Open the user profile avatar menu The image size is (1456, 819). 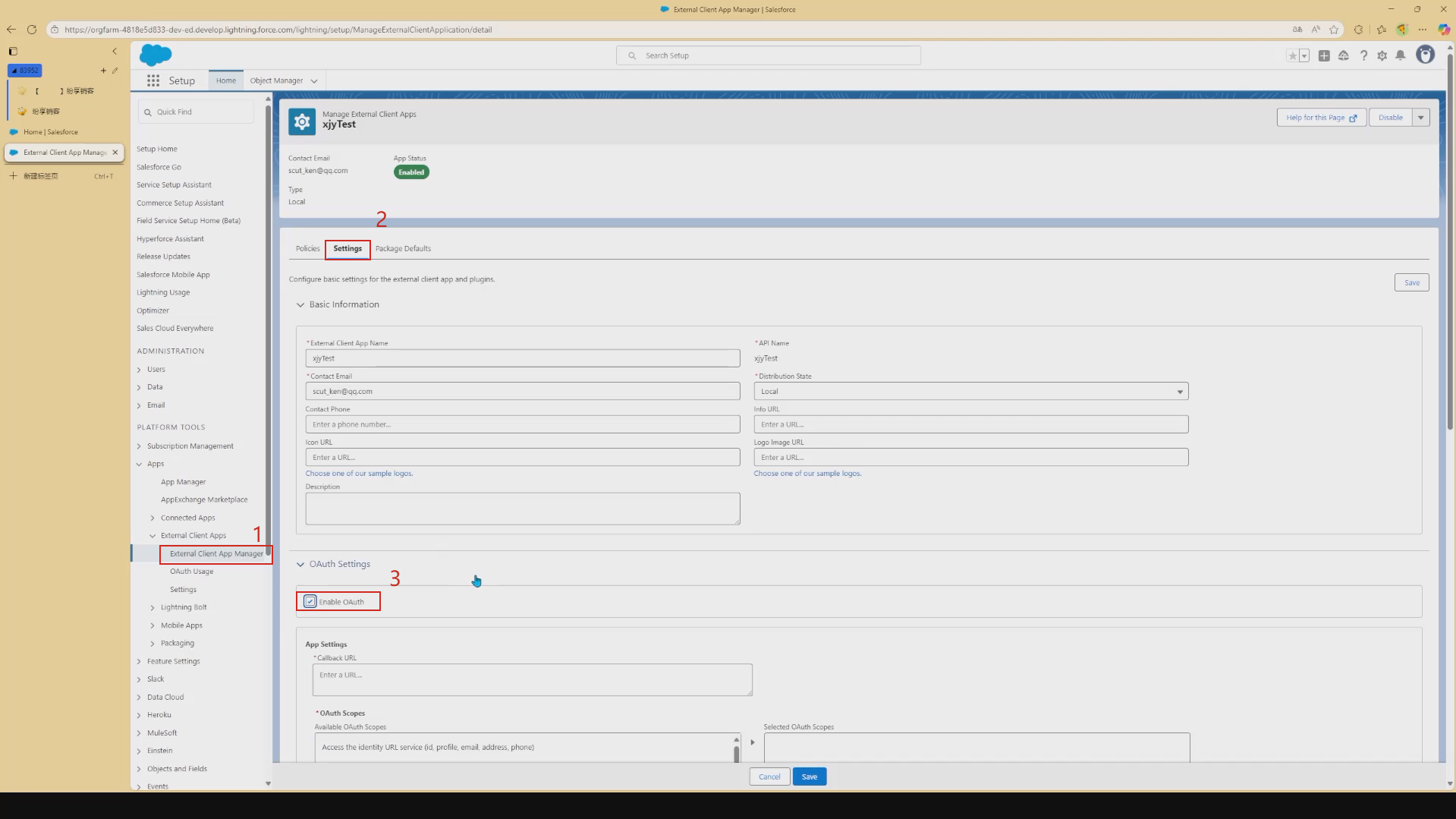pyautogui.click(x=1426, y=55)
